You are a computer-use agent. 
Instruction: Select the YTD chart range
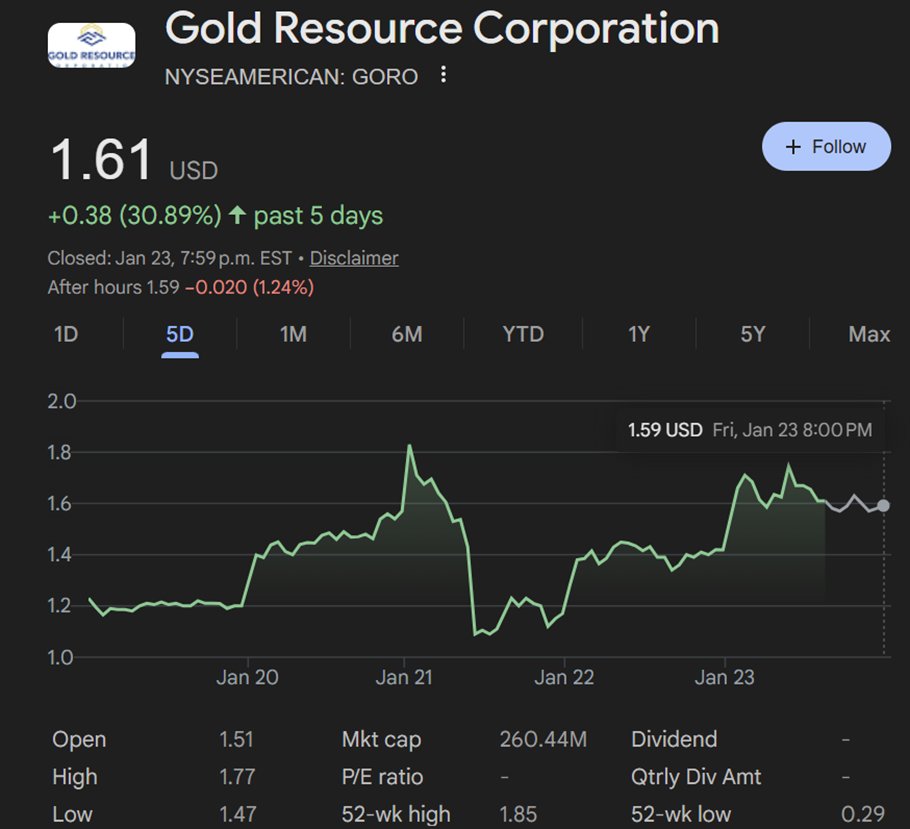[523, 334]
